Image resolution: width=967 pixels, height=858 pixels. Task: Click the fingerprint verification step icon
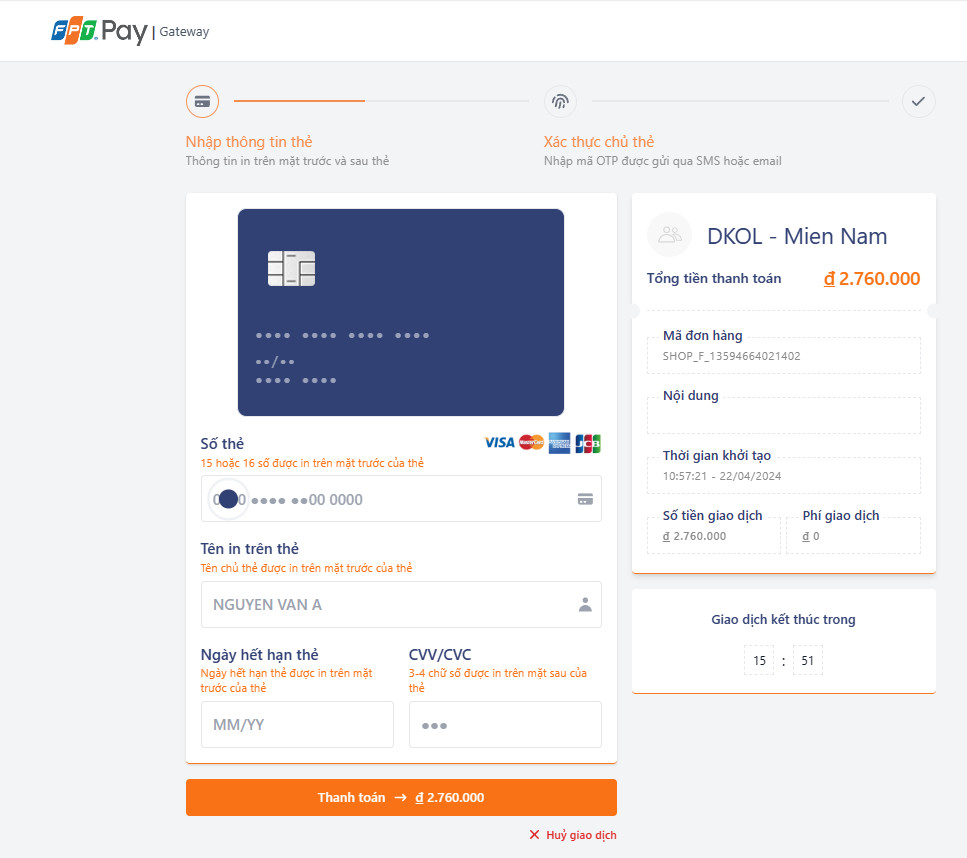coord(560,101)
